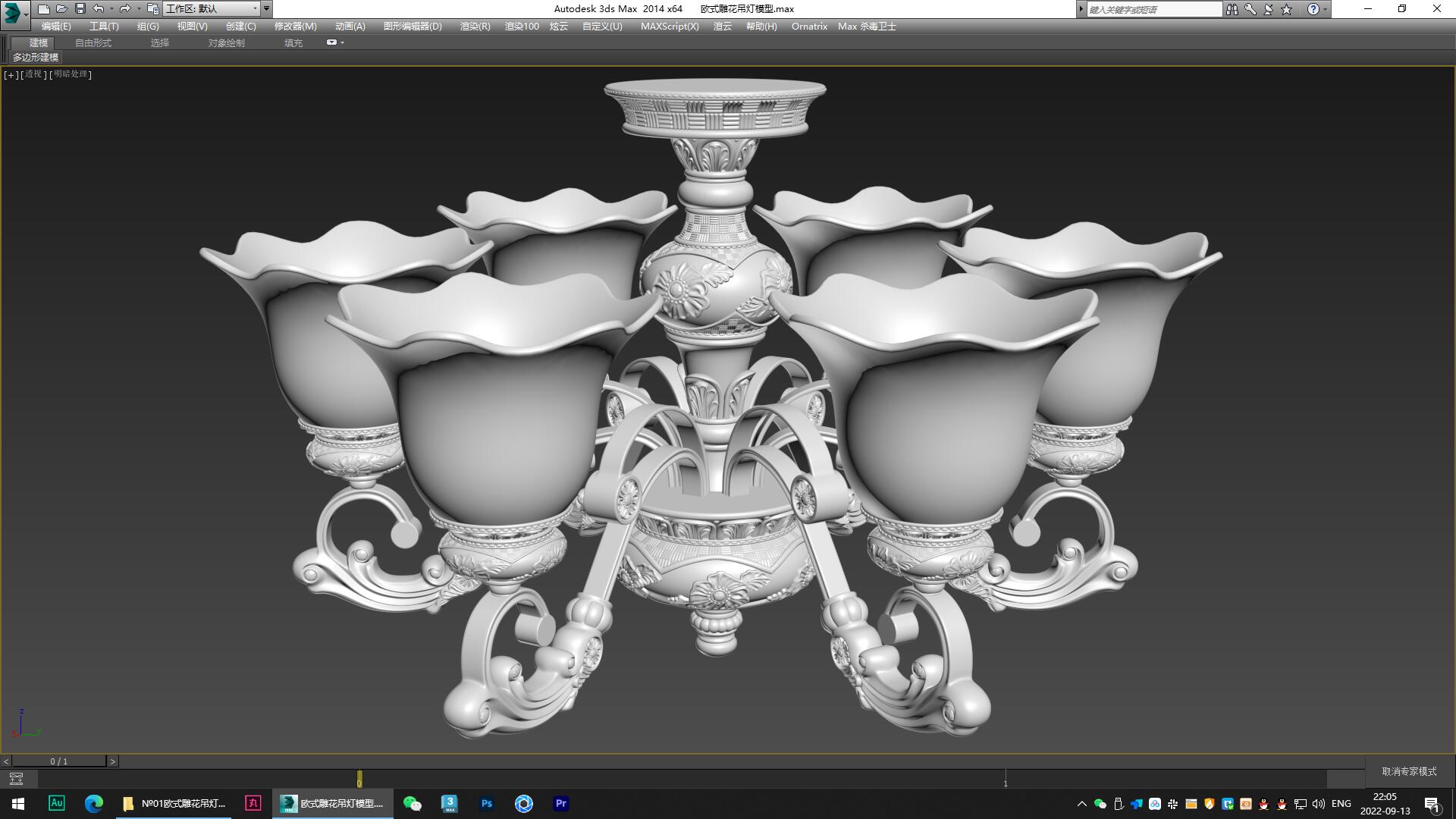Click the speaker volume icon in system tray
Image resolution: width=1456 pixels, height=819 pixels.
[x=1317, y=803]
